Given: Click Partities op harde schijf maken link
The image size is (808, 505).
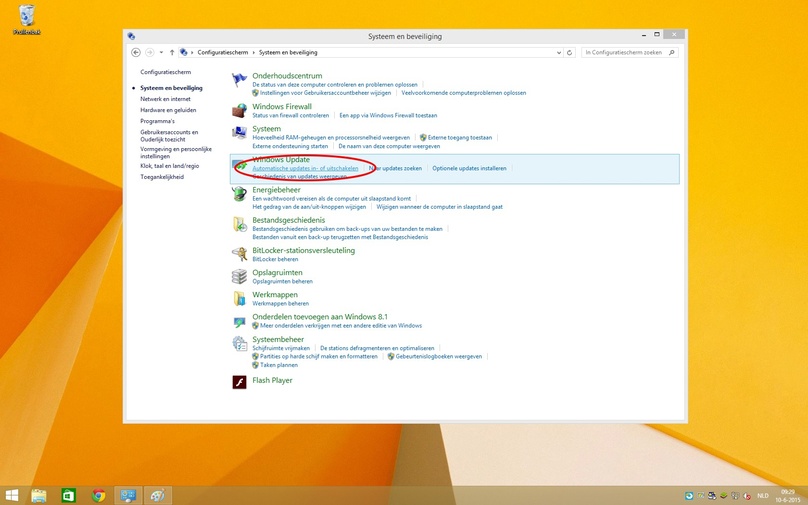Looking at the screenshot, I should (318, 356).
